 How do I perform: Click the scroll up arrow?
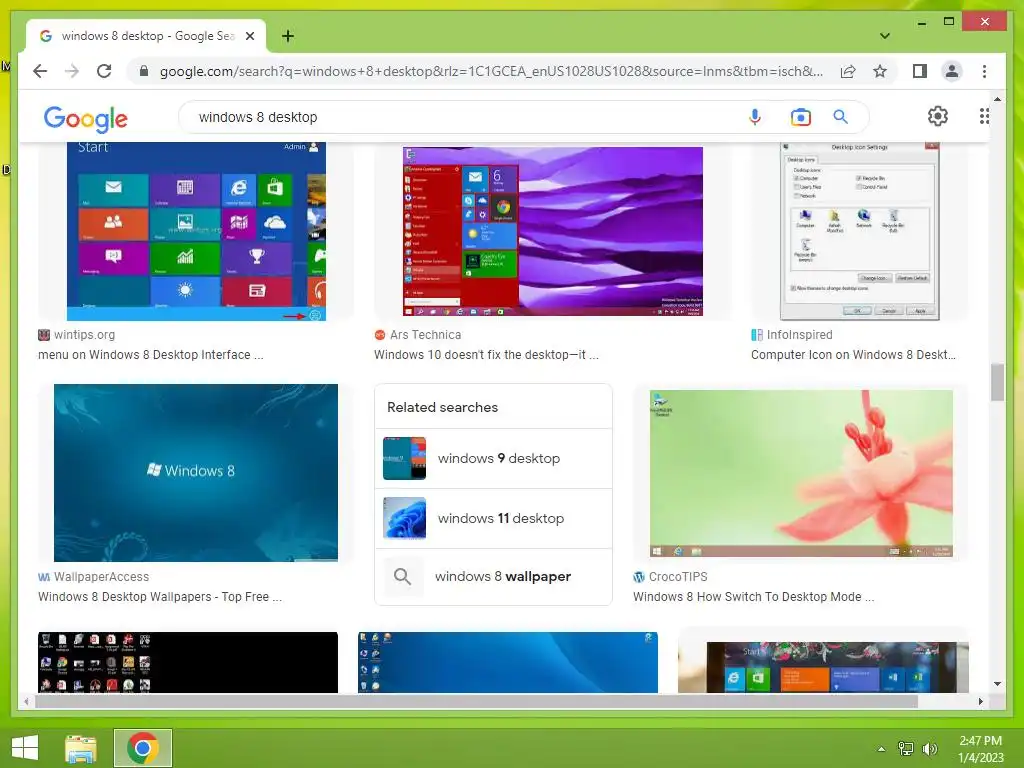(997, 99)
